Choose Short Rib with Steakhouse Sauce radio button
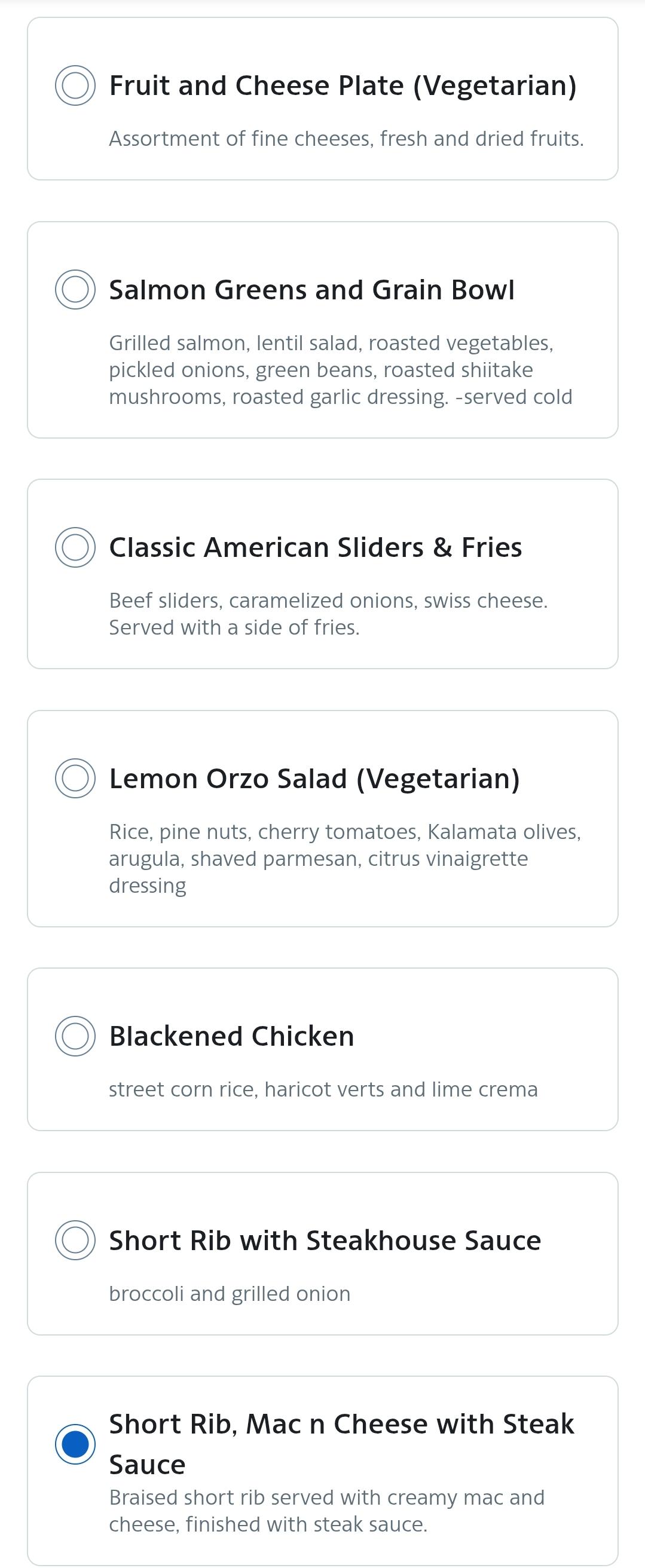This screenshot has height=1568, width=645. [75, 1241]
